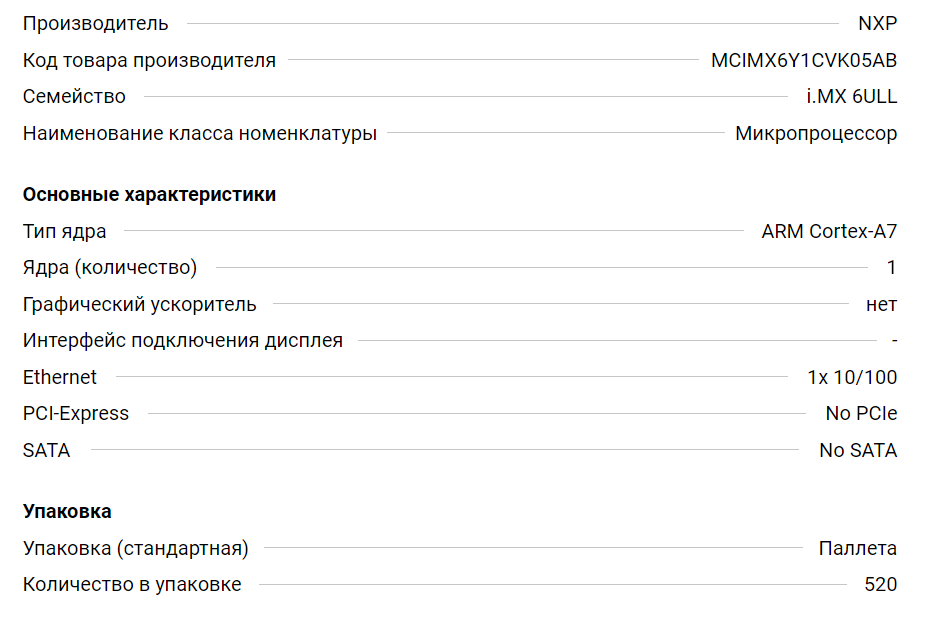Click the Микропроцессор class value
This screenshot has width=950, height=621.
click(x=816, y=134)
